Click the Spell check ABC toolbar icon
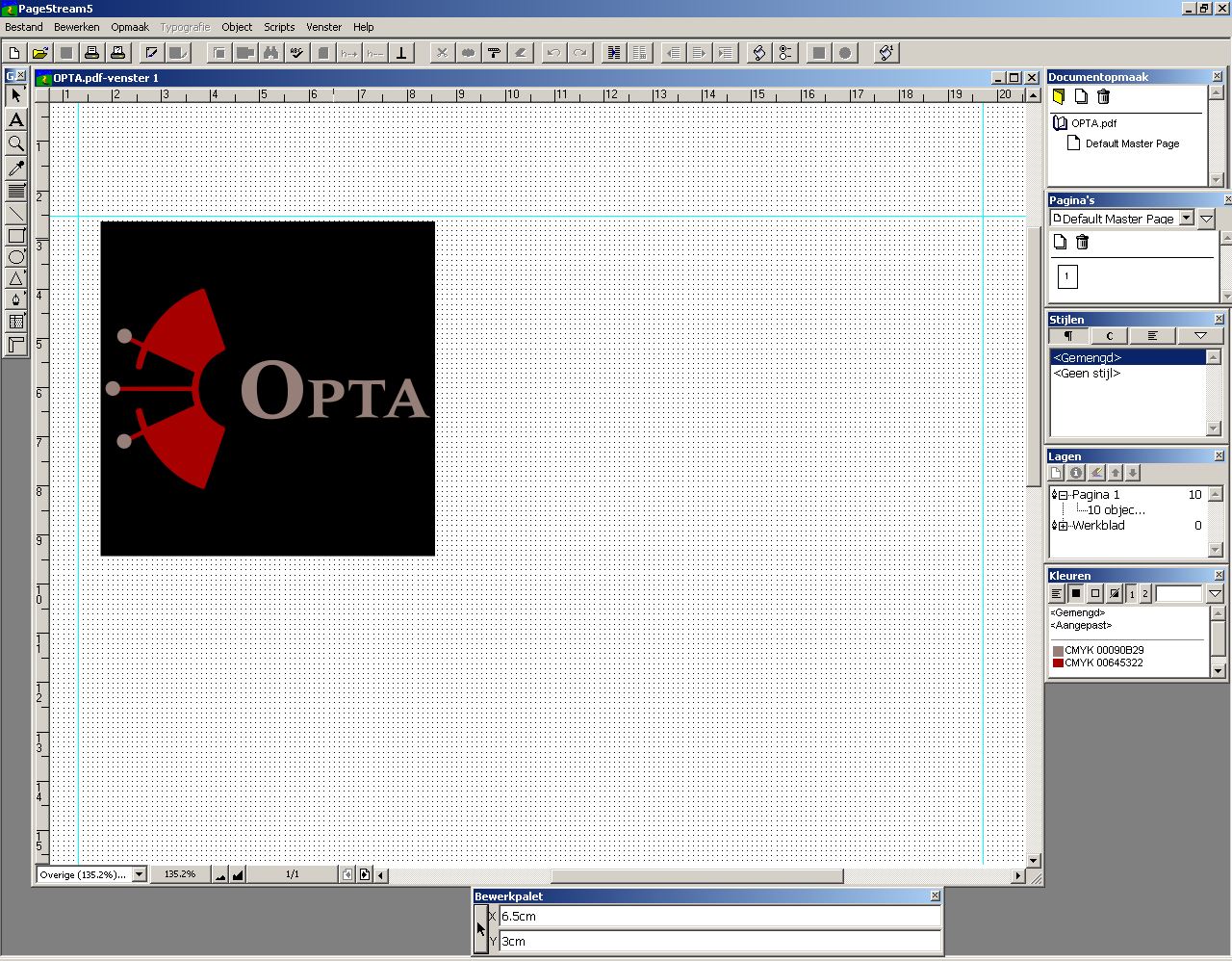1232x961 pixels. pos(296,53)
